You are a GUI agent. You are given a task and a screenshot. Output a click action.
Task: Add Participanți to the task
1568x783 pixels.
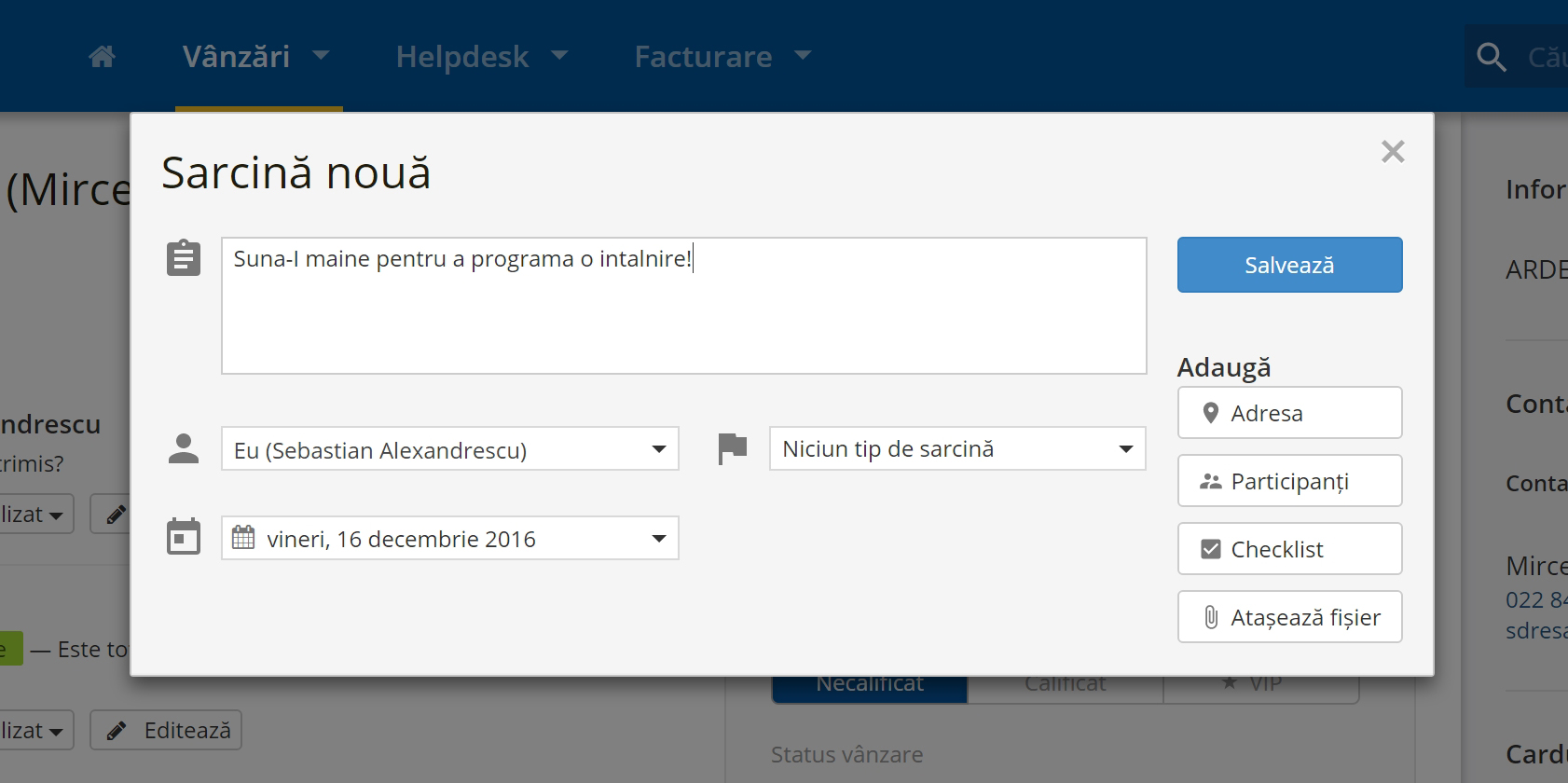pyautogui.click(x=1289, y=481)
